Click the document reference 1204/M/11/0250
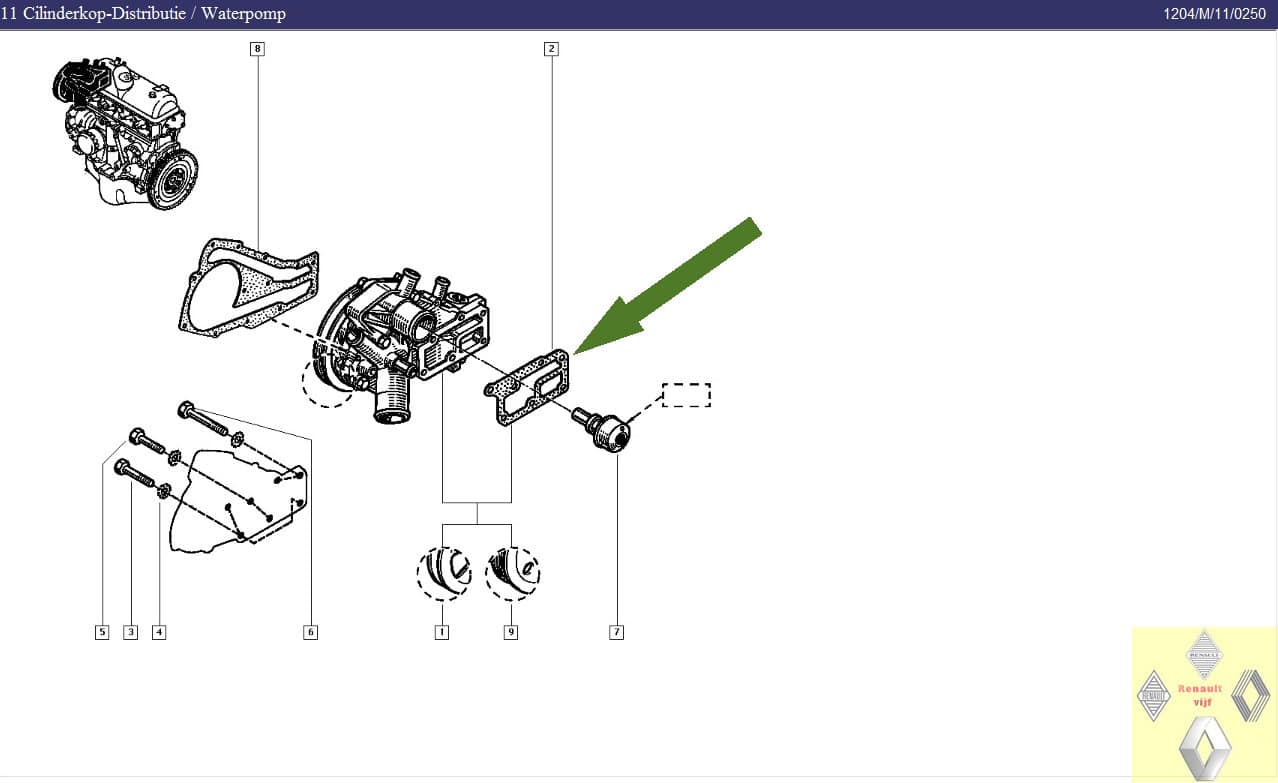The height and width of the screenshot is (783, 1278). point(1214,13)
